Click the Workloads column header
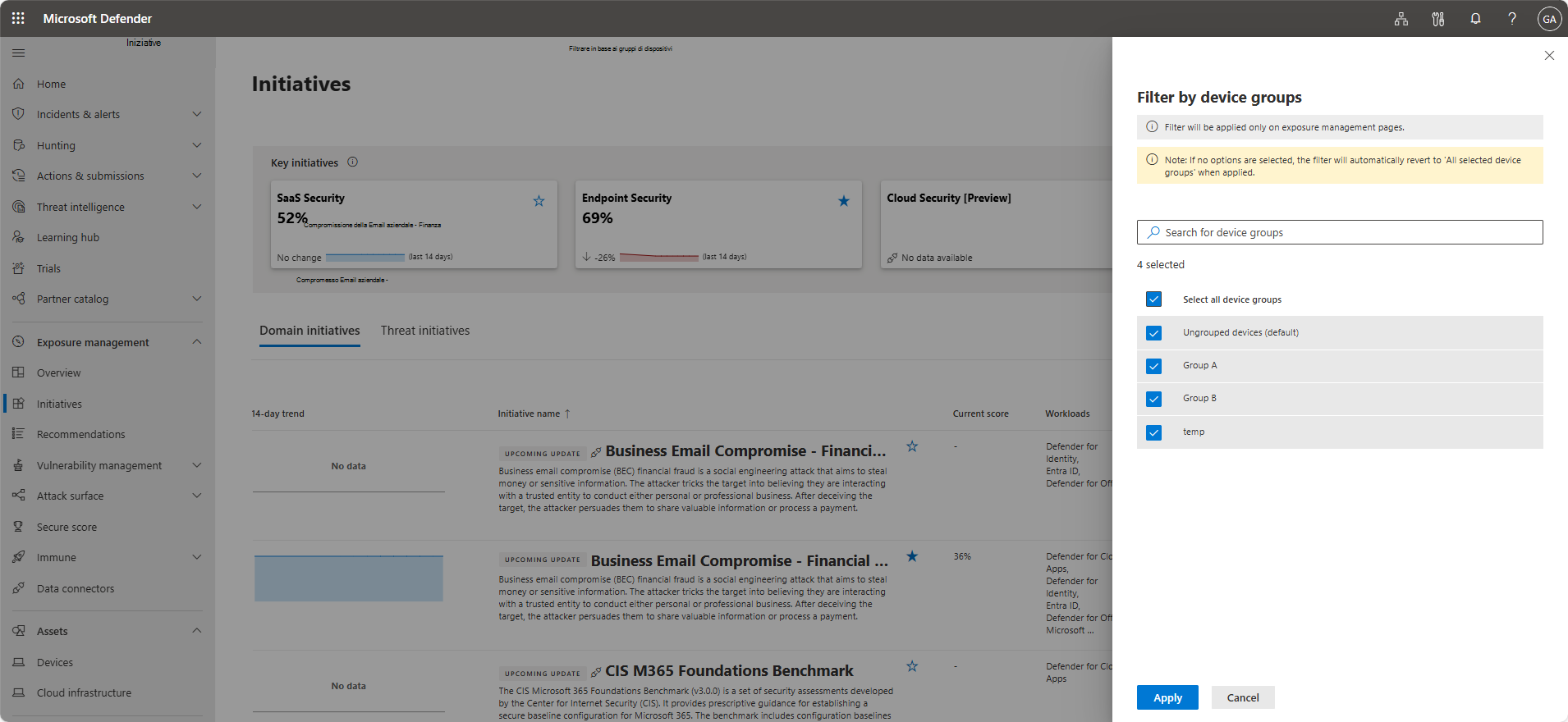This screenshot has width=1568, height=722. click(x=1067, y=414)
